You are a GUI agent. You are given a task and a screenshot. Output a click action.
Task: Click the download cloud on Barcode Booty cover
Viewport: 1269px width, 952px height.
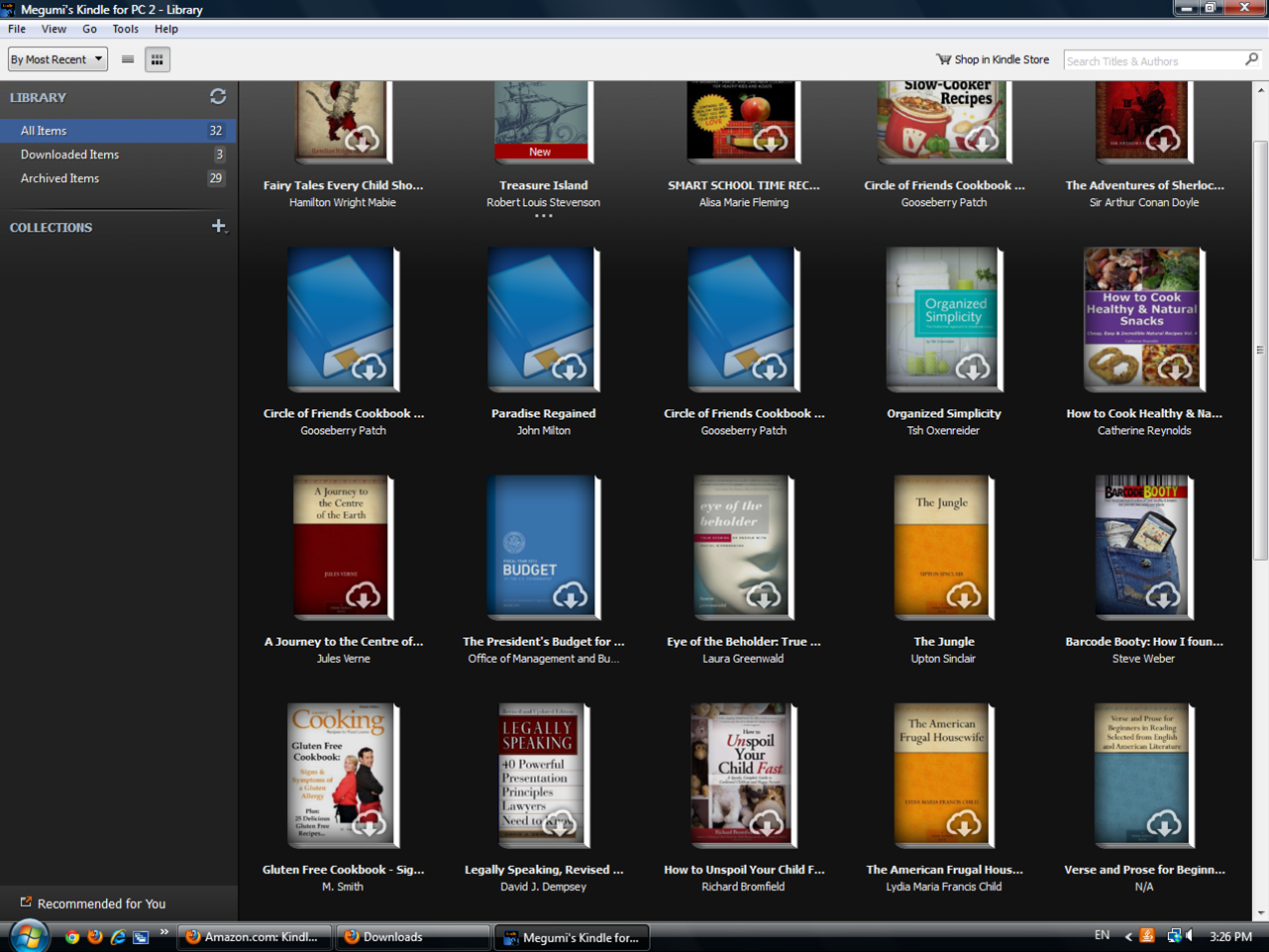click(1163, 595)
